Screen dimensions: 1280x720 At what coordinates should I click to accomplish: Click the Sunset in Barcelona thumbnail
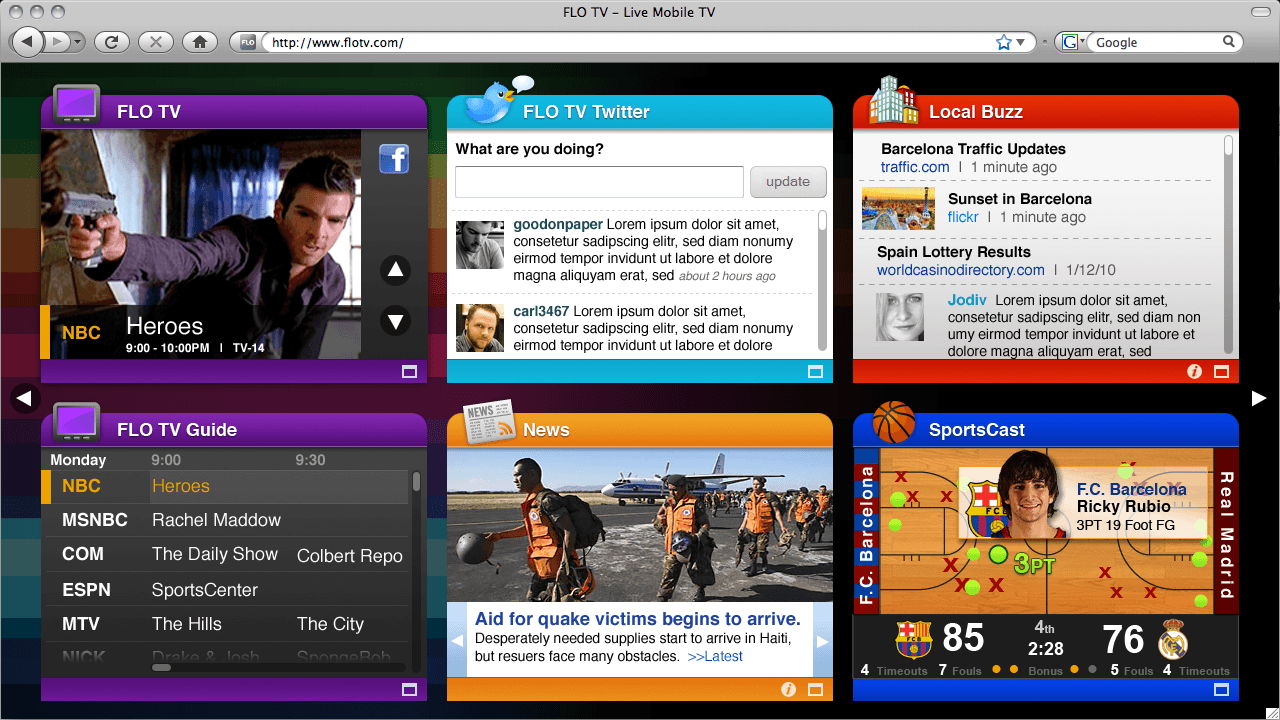point(898,209)
